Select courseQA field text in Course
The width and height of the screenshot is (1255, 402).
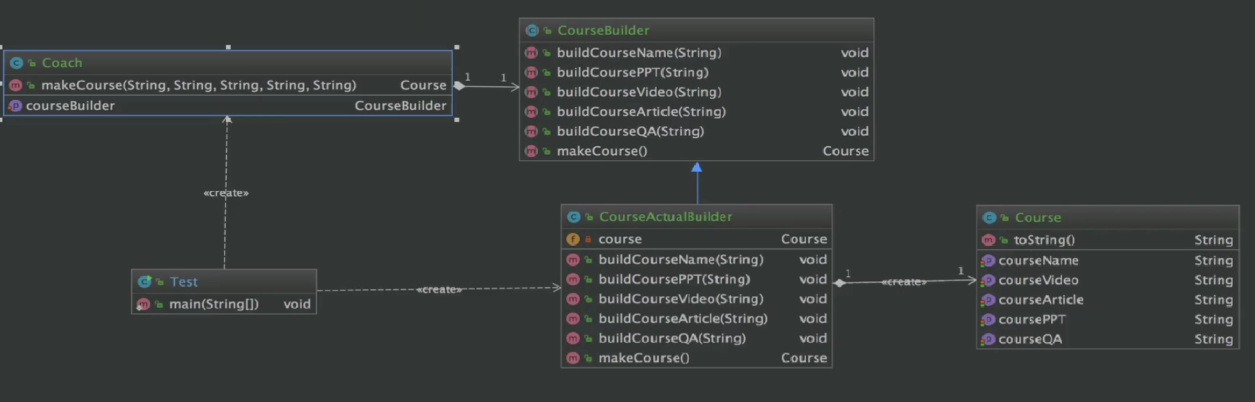tap(1030, 339)
